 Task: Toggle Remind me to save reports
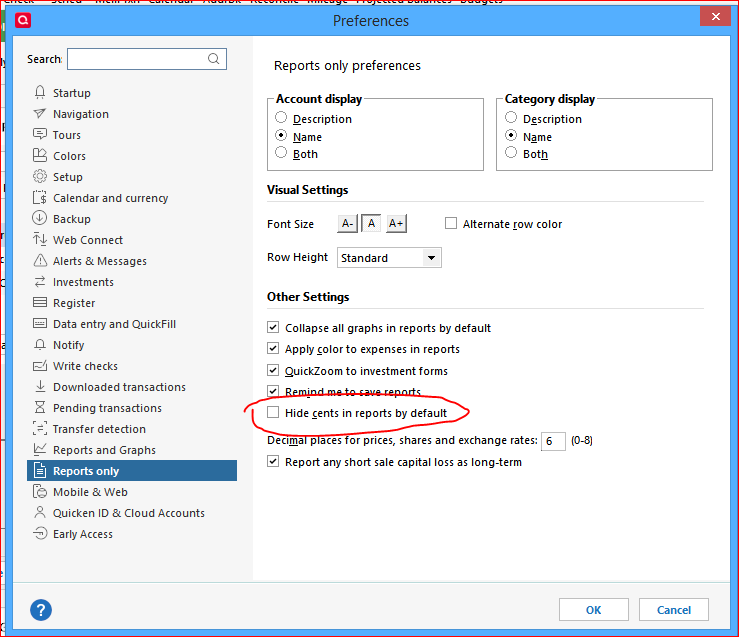273,391
